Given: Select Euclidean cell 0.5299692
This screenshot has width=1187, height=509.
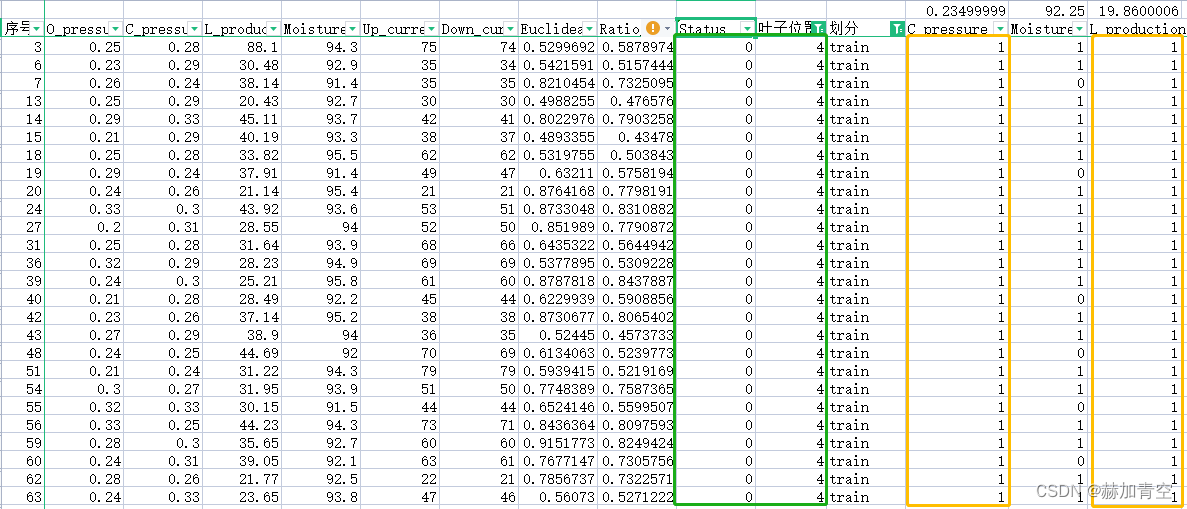Looking at the screenshot, I should pyautogui.click(x=558, y=47).
